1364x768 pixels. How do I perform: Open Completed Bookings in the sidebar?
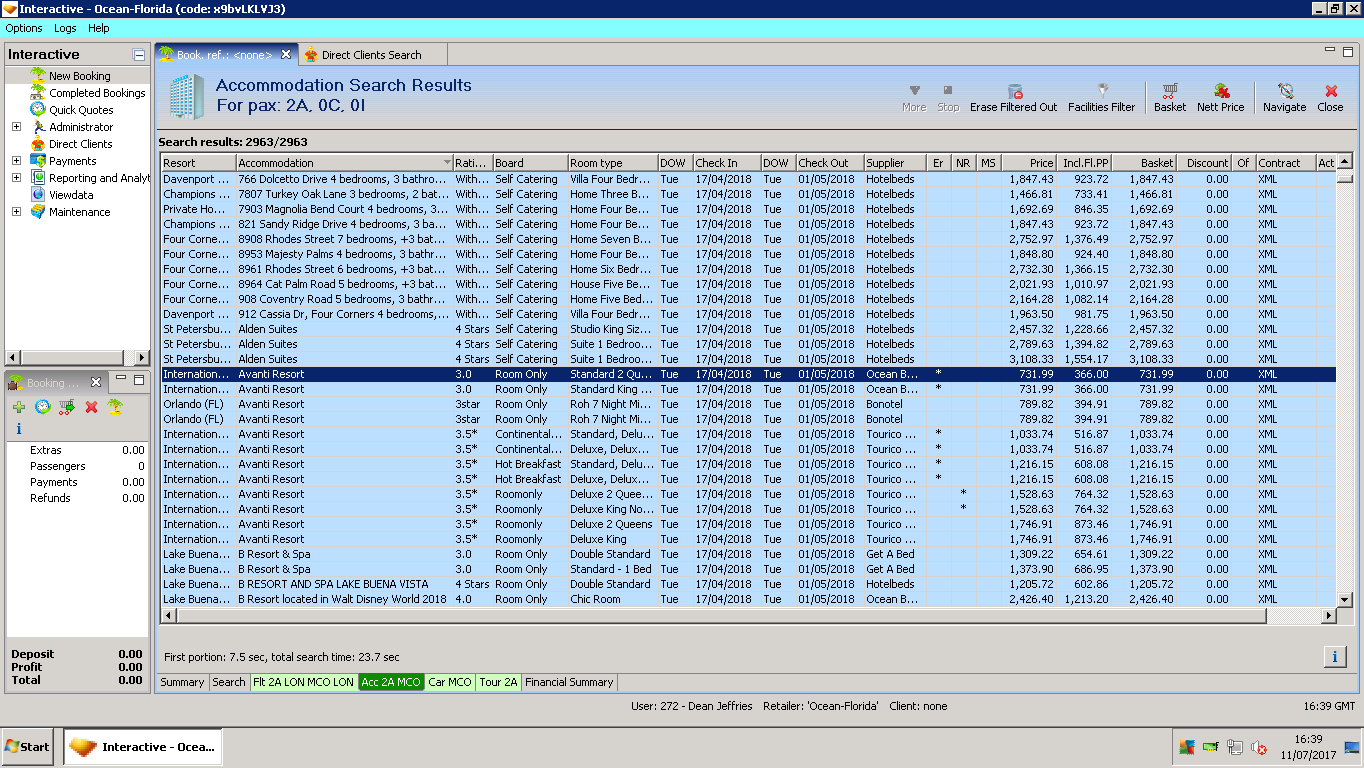tap(97, 93)
